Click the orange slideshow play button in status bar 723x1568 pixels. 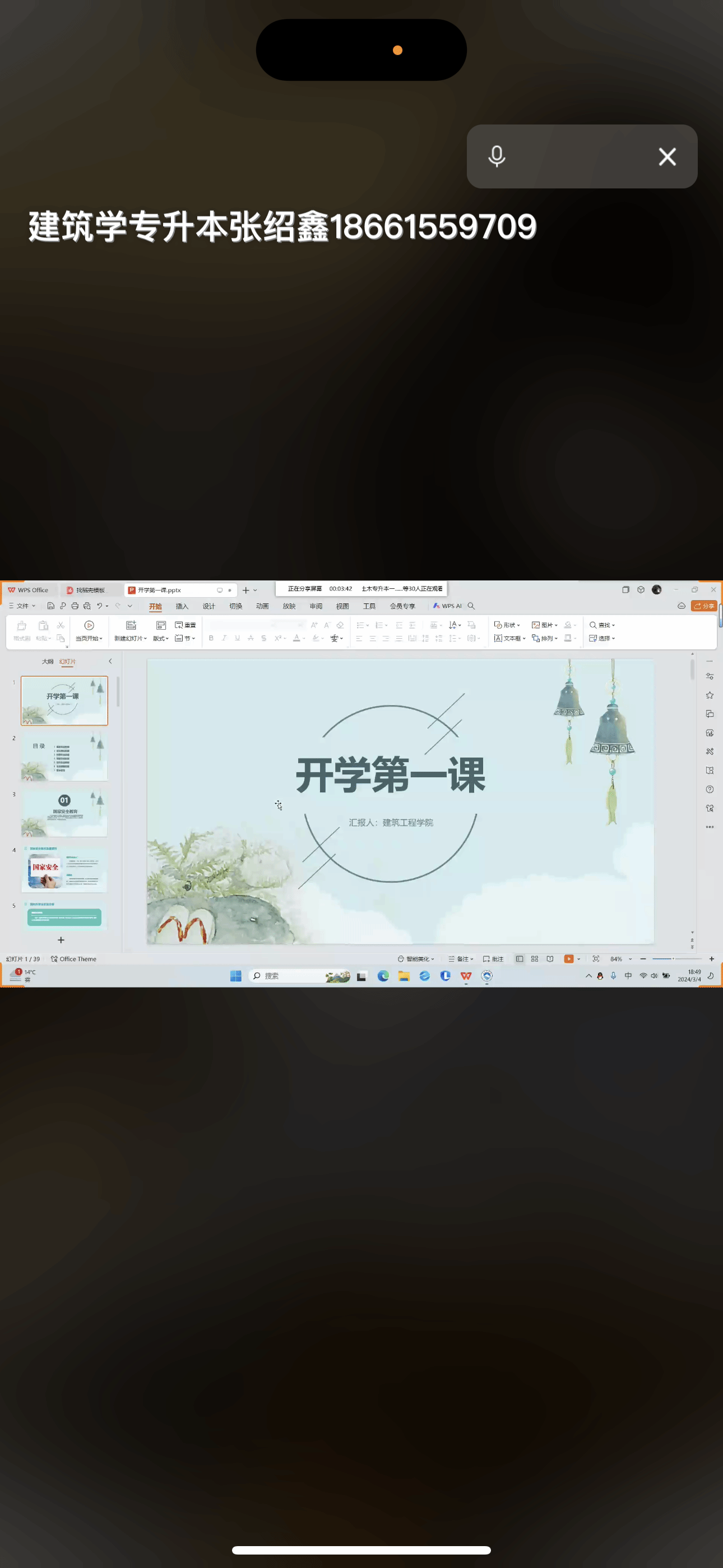click(x=568, y=959)
